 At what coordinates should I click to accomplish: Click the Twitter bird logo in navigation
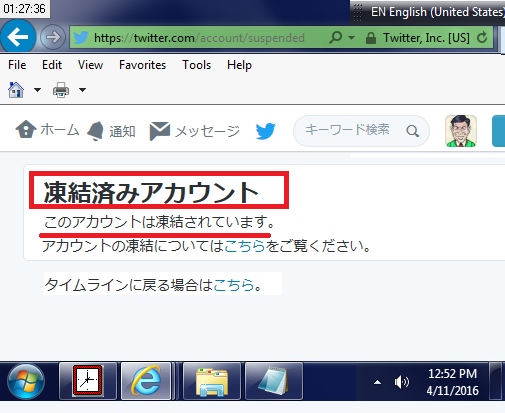click(266, 131)
